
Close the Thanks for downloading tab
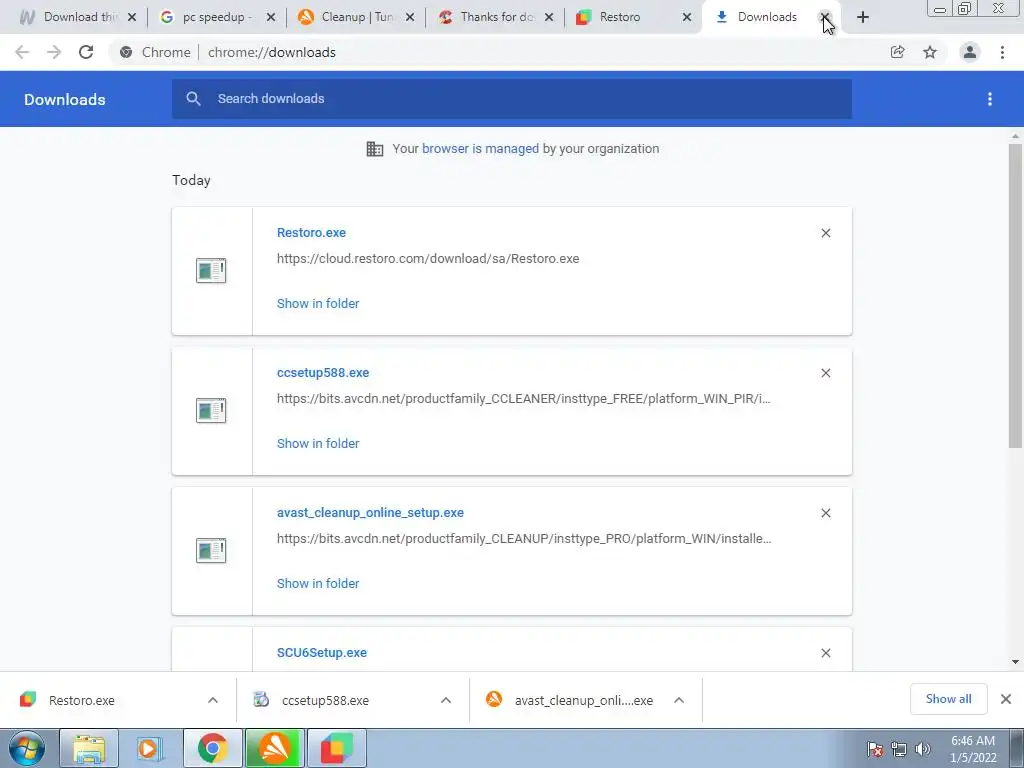tap(549, 18)
